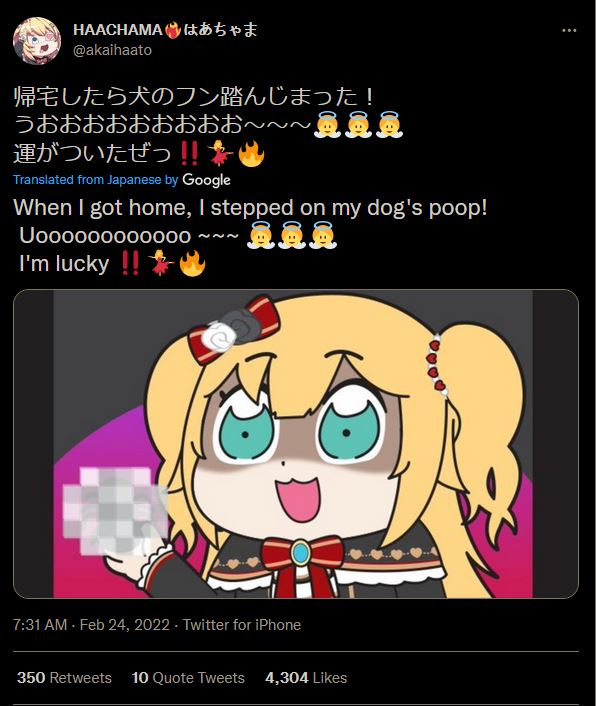Click the "Twitter for iPhone" source link

click(x=242, y=625)
